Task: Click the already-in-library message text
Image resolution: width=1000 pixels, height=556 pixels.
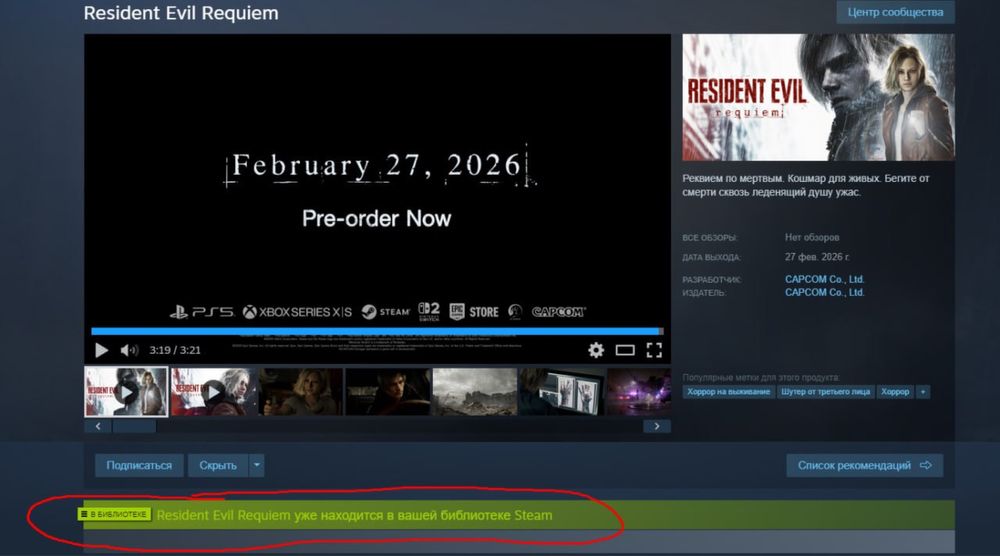Action: (x=355, y=515)
